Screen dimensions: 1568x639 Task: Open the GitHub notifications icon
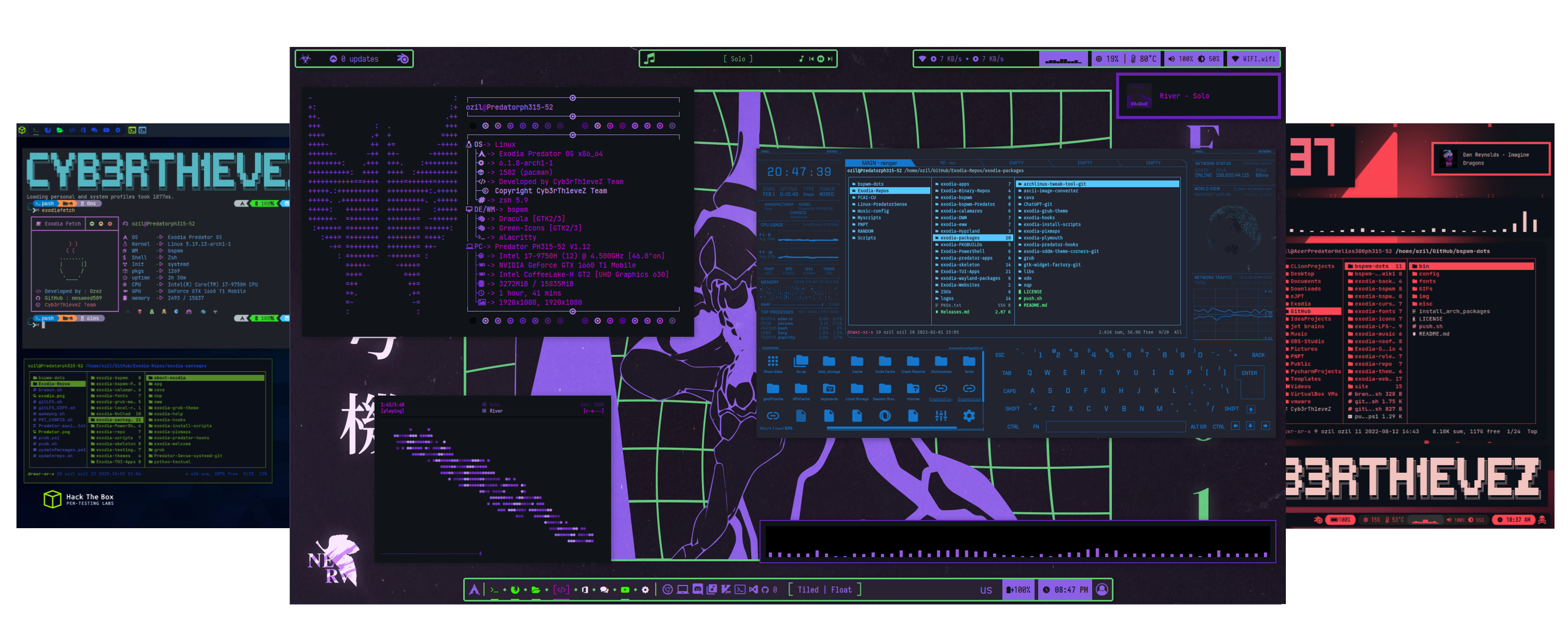(765, 590)
